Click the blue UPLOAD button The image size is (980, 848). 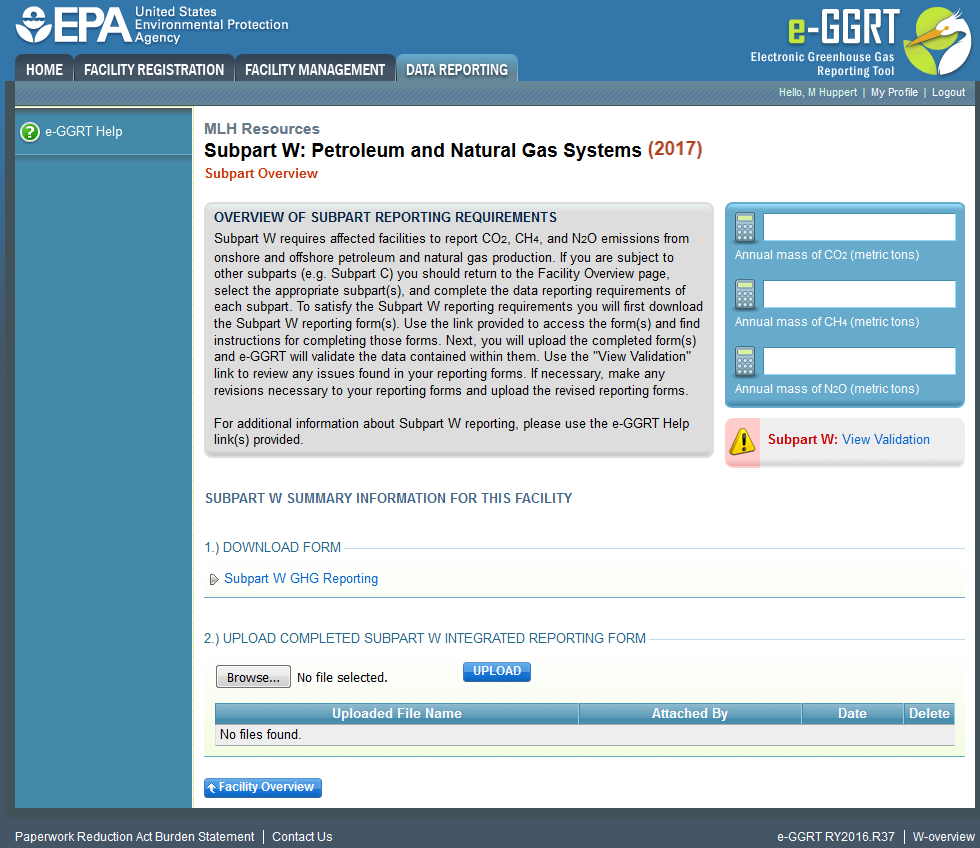pos(497,671)
